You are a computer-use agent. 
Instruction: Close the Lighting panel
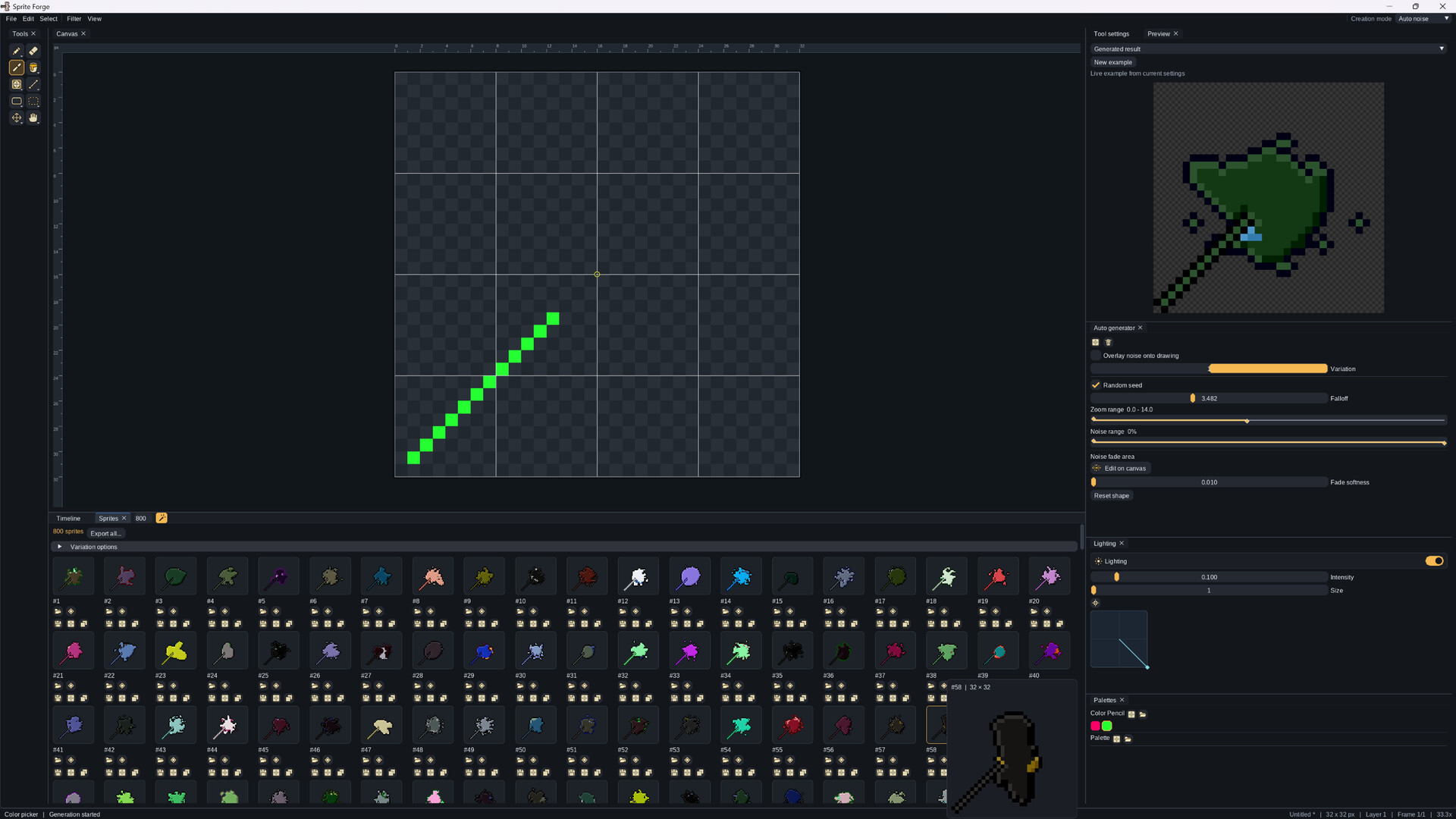[1122, 543]
